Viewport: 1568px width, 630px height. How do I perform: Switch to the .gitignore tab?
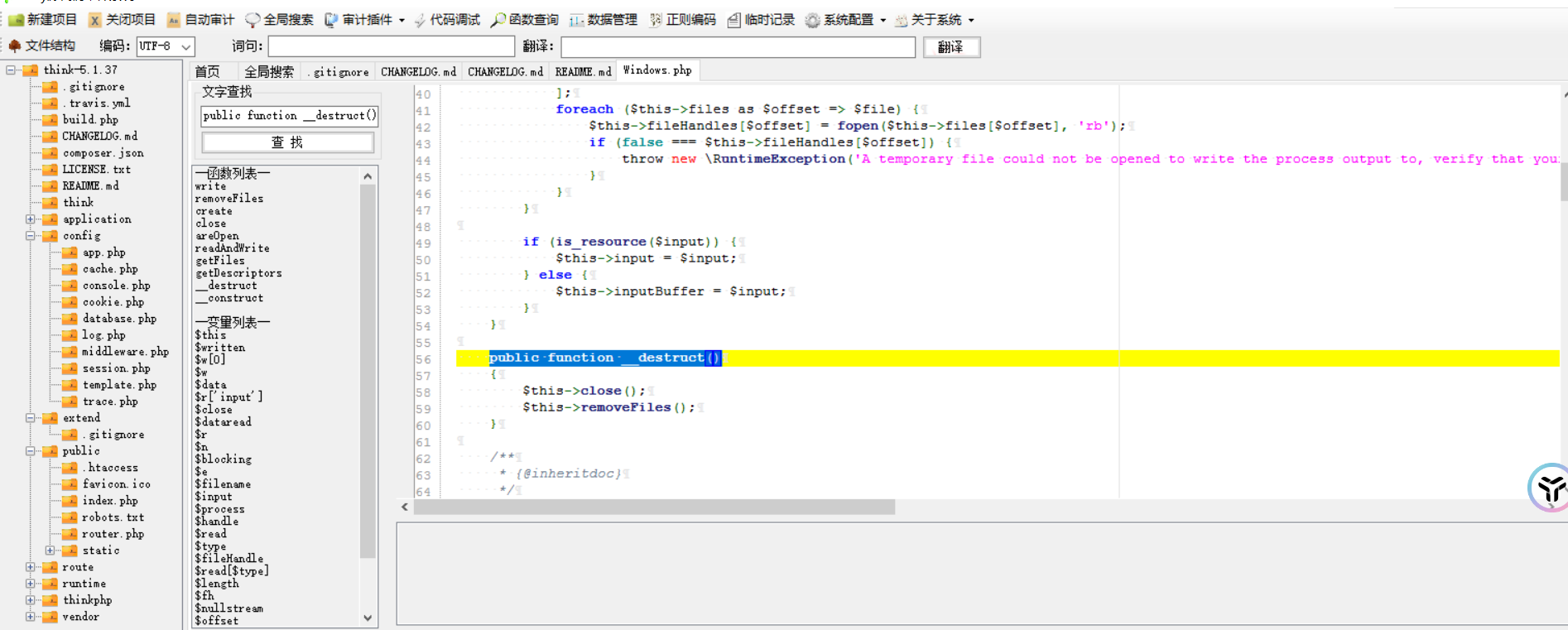coord(338,72)
